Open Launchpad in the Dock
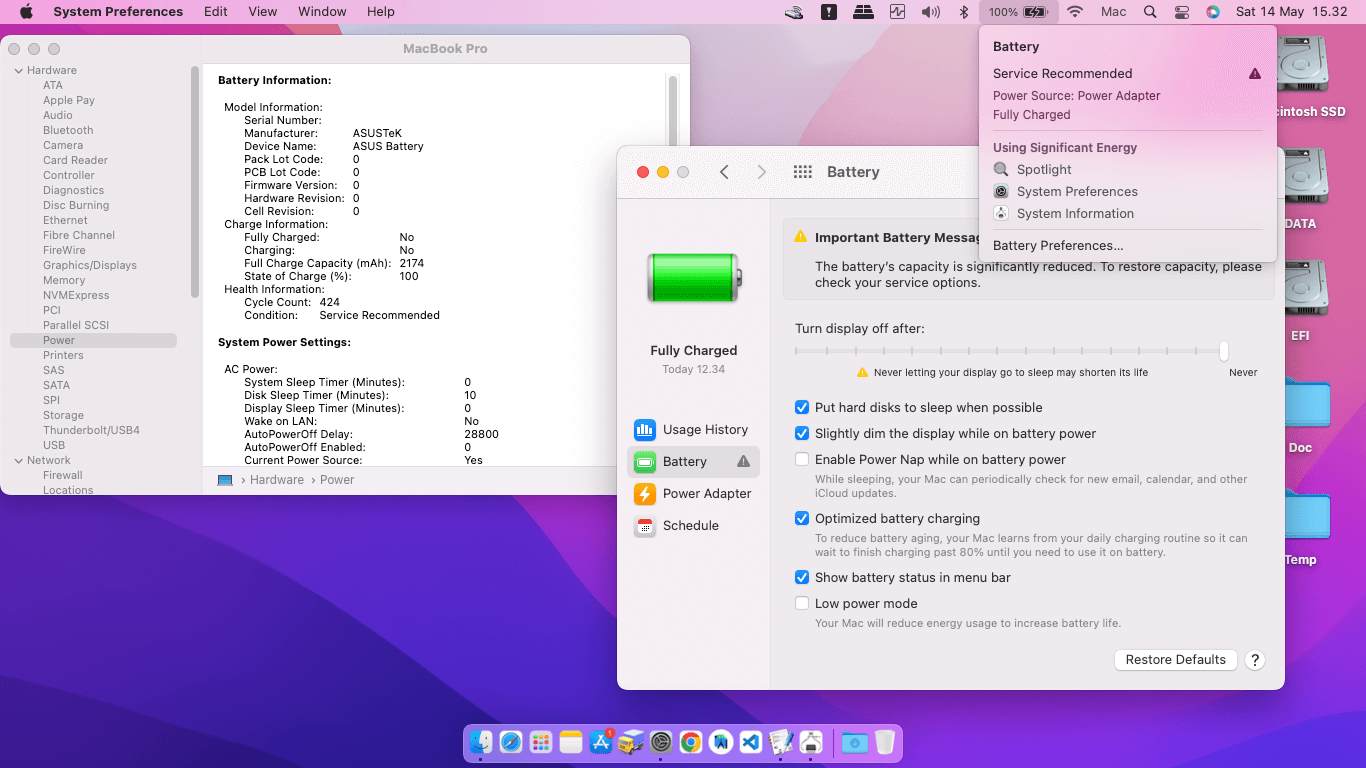This screenshot has height=768, width=1366. click(541, 742)
